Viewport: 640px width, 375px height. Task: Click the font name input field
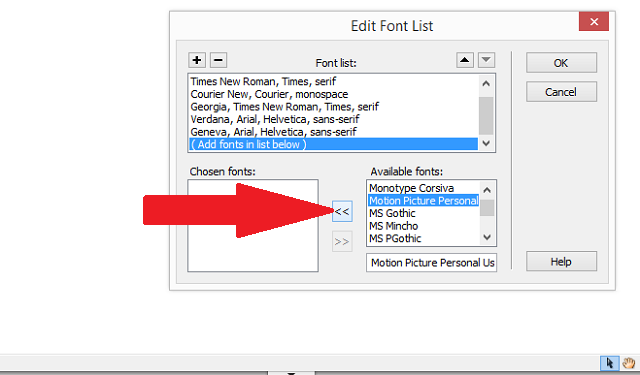[x=431, y=263]
